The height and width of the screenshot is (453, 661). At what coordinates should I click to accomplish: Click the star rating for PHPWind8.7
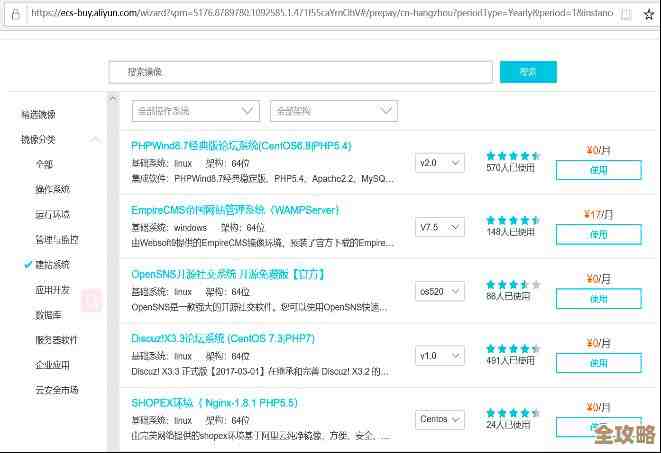[512, 156]
